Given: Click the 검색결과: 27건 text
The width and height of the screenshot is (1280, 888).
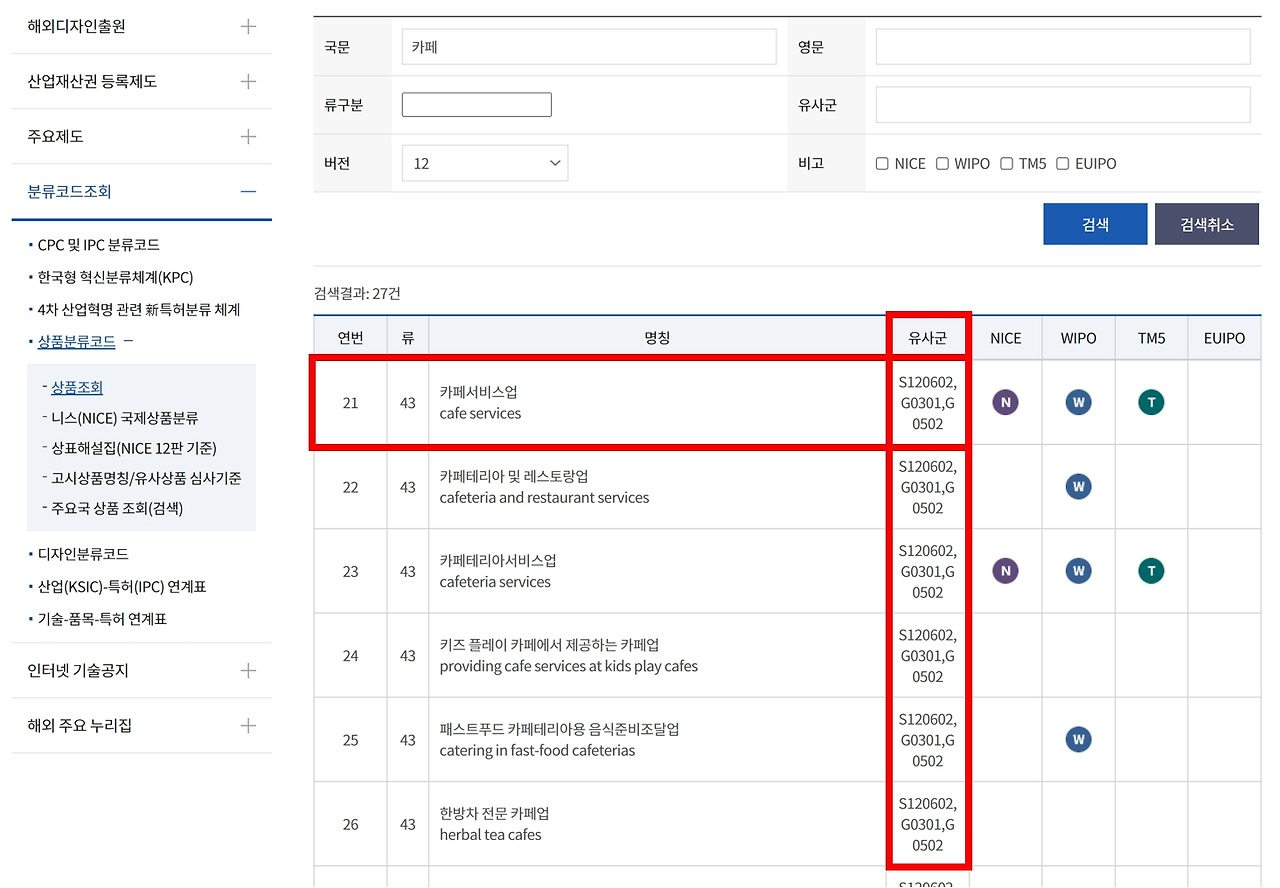Looking at the screenshot, I should [357, 293].
